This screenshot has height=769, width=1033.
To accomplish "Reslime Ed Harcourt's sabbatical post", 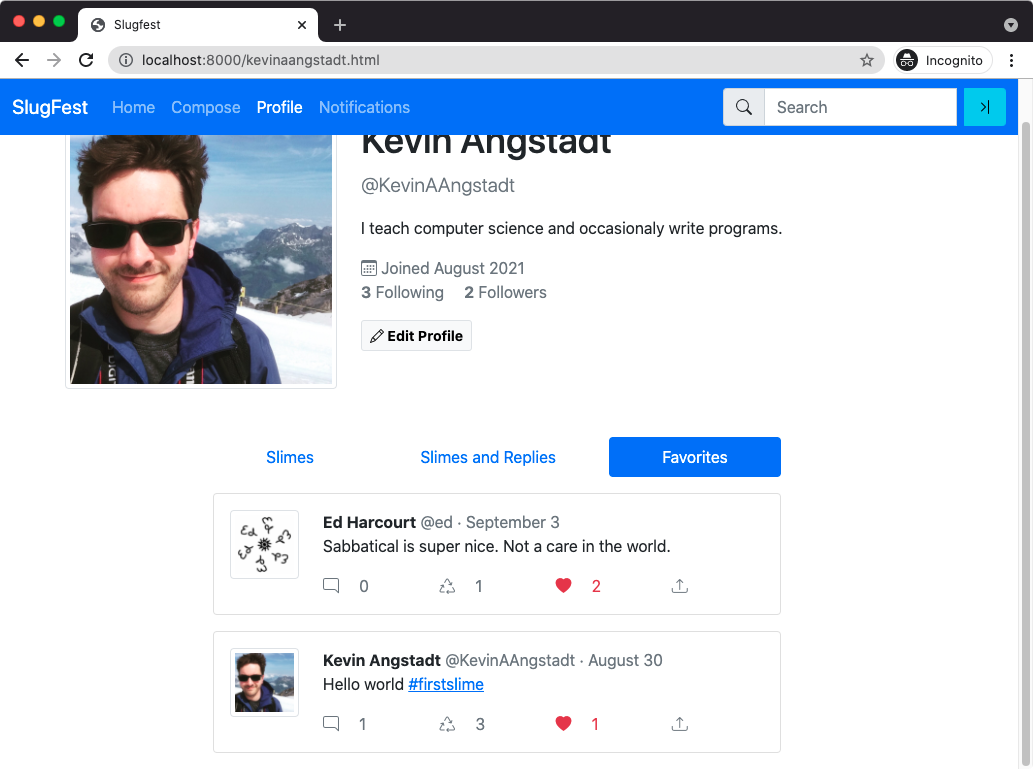I will 447,585.
